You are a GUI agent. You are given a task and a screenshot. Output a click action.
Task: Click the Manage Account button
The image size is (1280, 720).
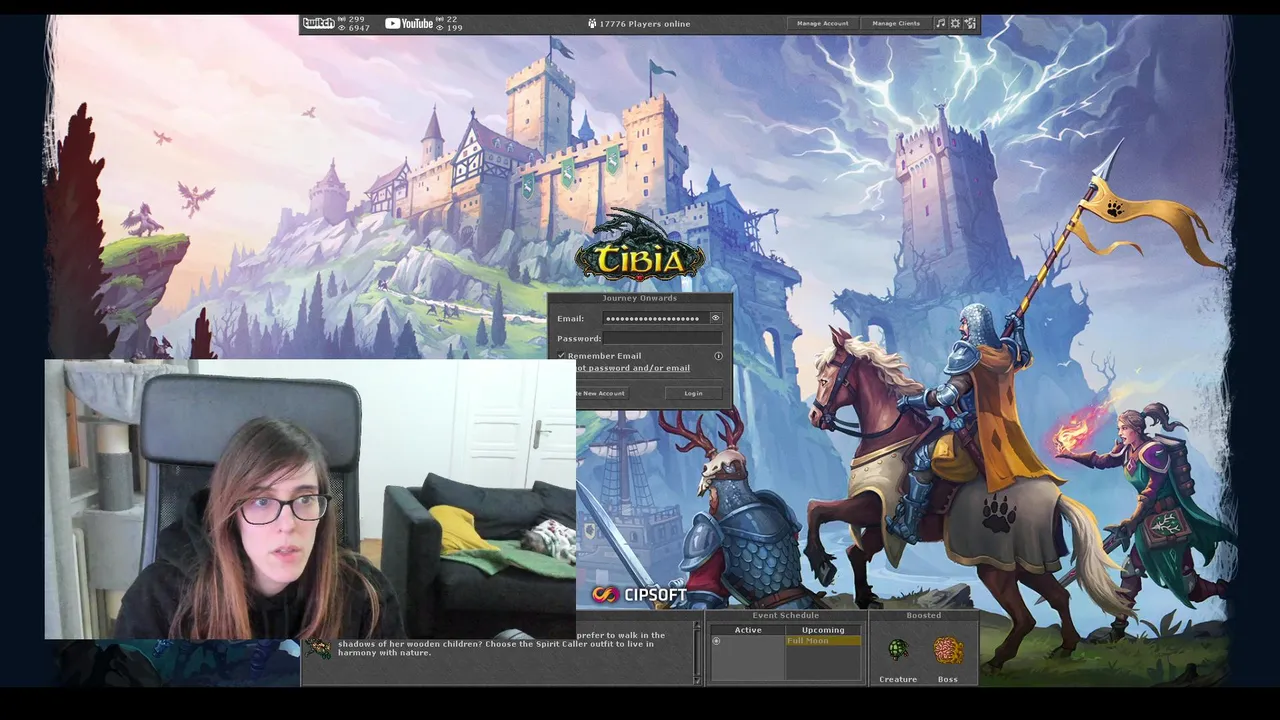pos(822,23)
